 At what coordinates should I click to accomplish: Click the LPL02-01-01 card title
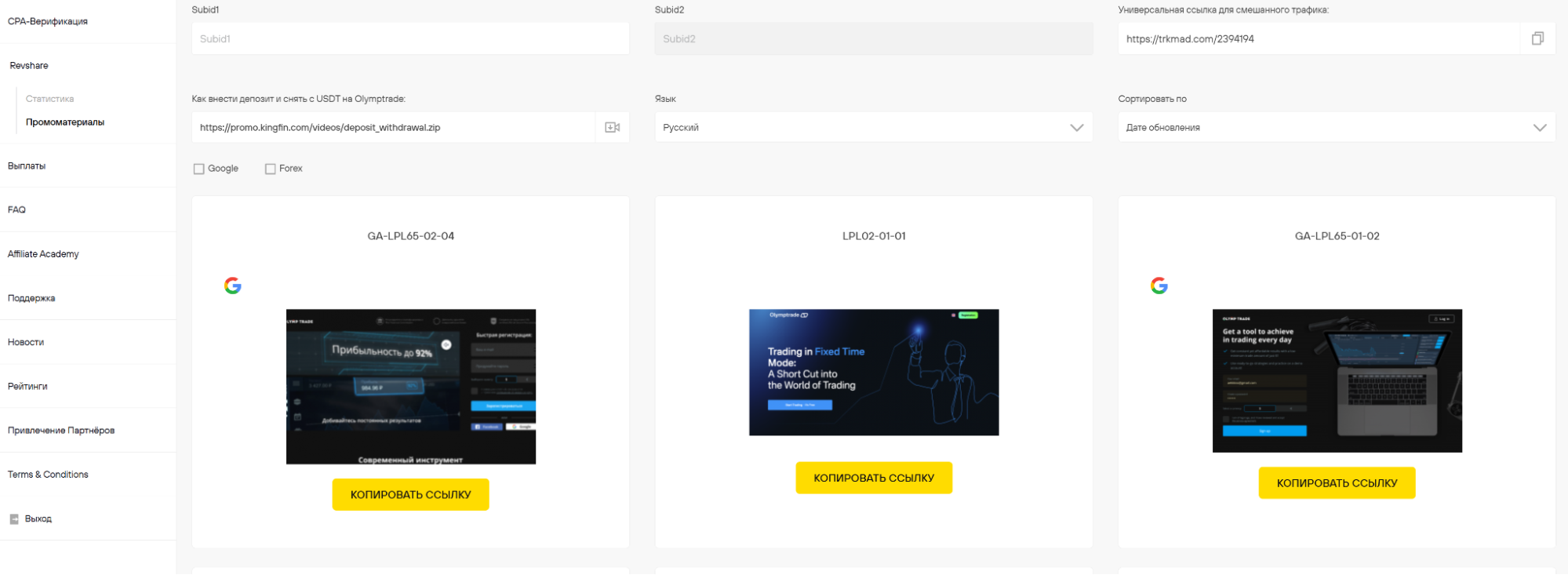pos(874,236)
